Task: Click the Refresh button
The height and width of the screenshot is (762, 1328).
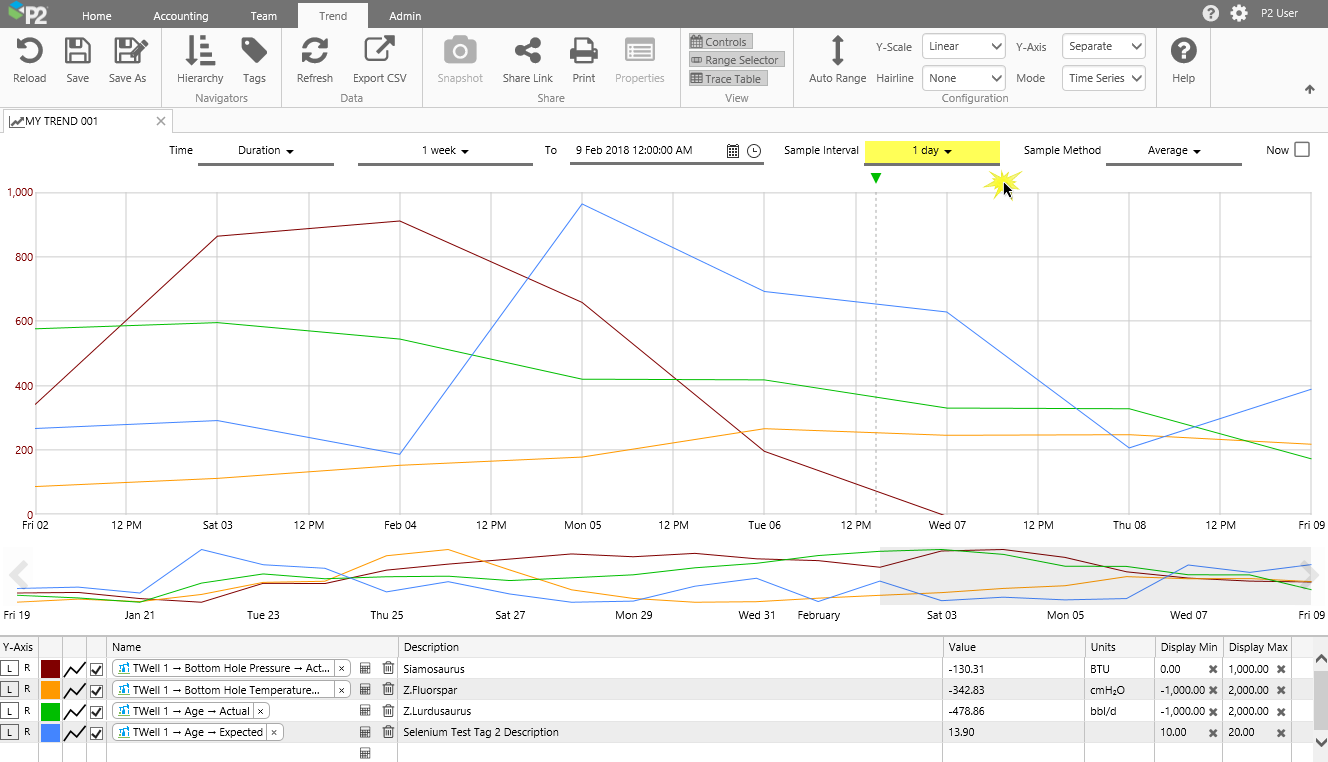Action: coord(315,51)
